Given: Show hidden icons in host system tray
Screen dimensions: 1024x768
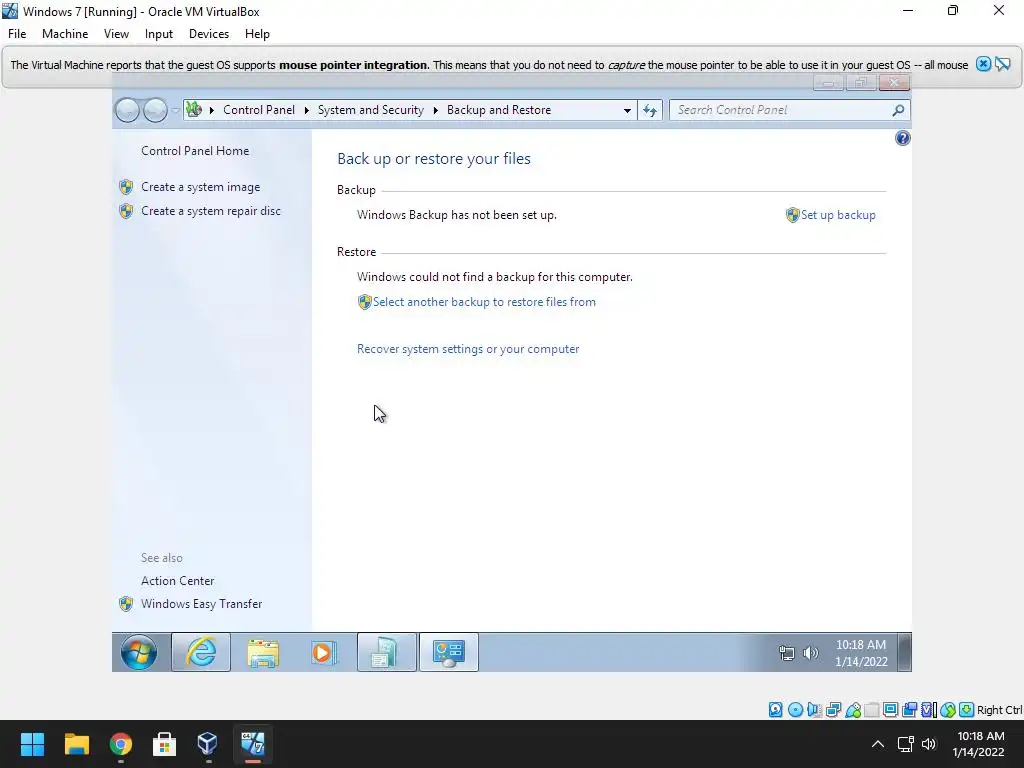Looking at the screenshot, I should pyautogui.click(x=878, y=744).
